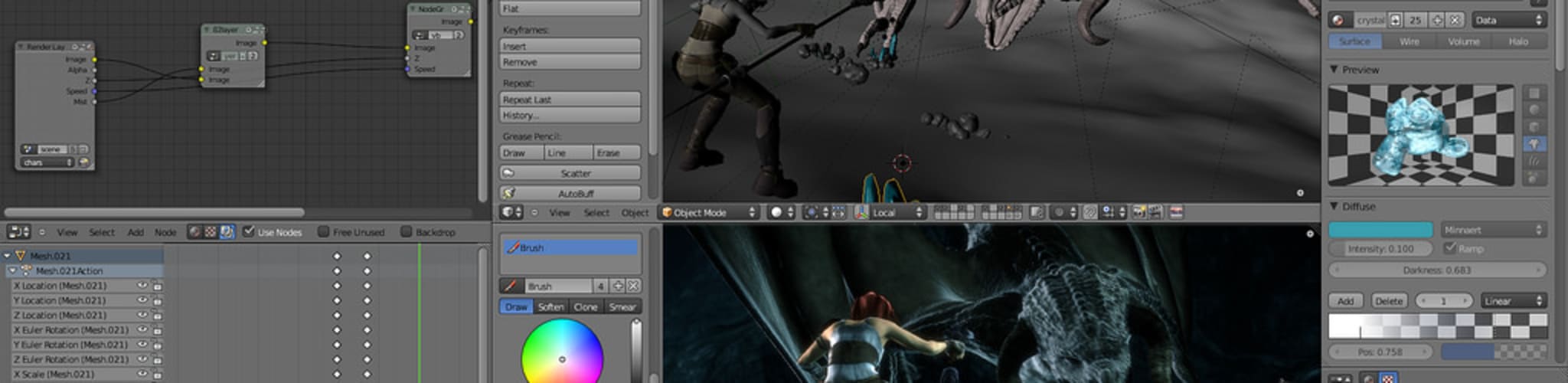The height and width of the screenshot is (383, 1568).
Task: Click the brush name input field
Action: click(558, 286)
